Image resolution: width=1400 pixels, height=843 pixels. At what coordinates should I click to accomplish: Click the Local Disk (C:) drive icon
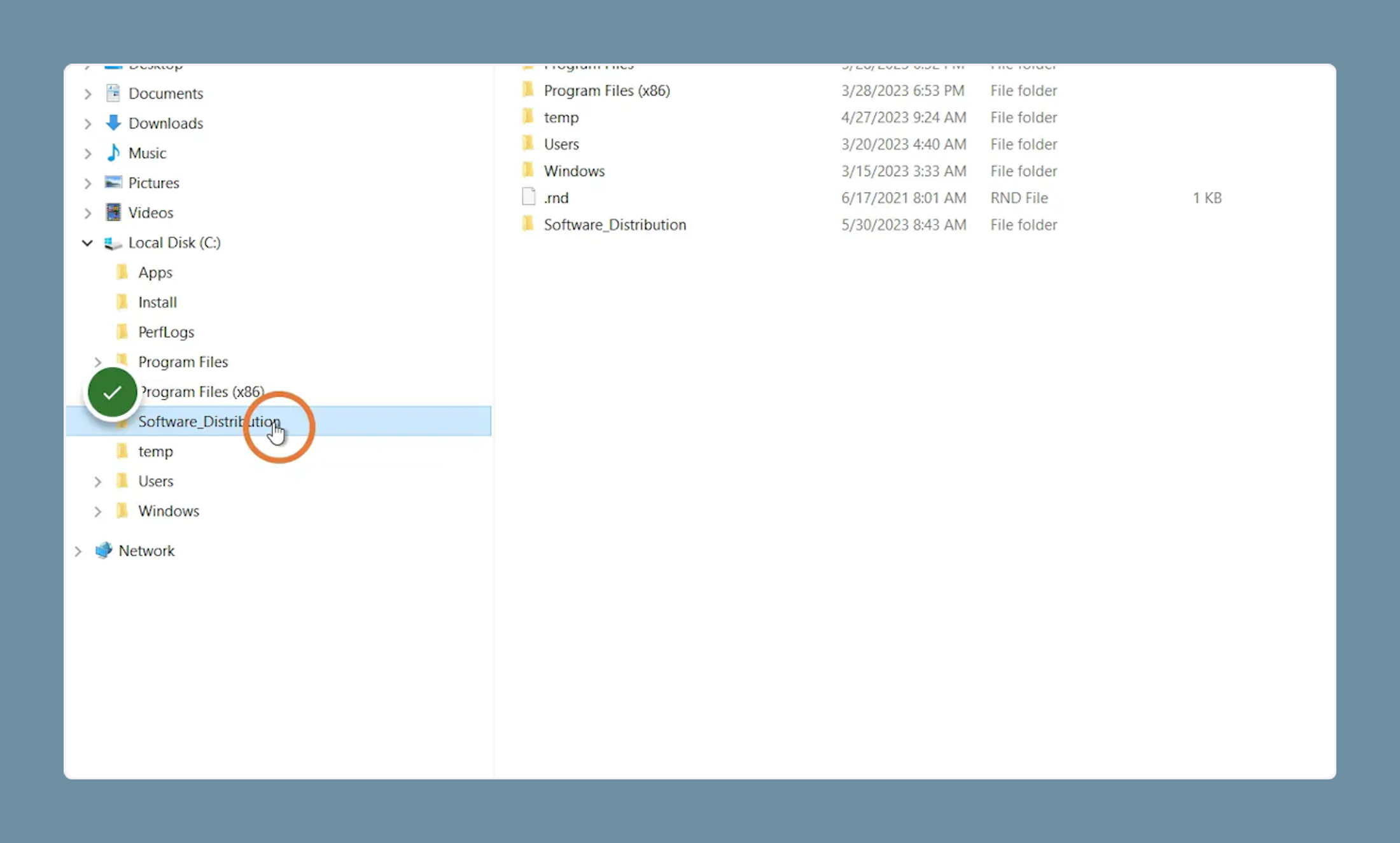113,243
